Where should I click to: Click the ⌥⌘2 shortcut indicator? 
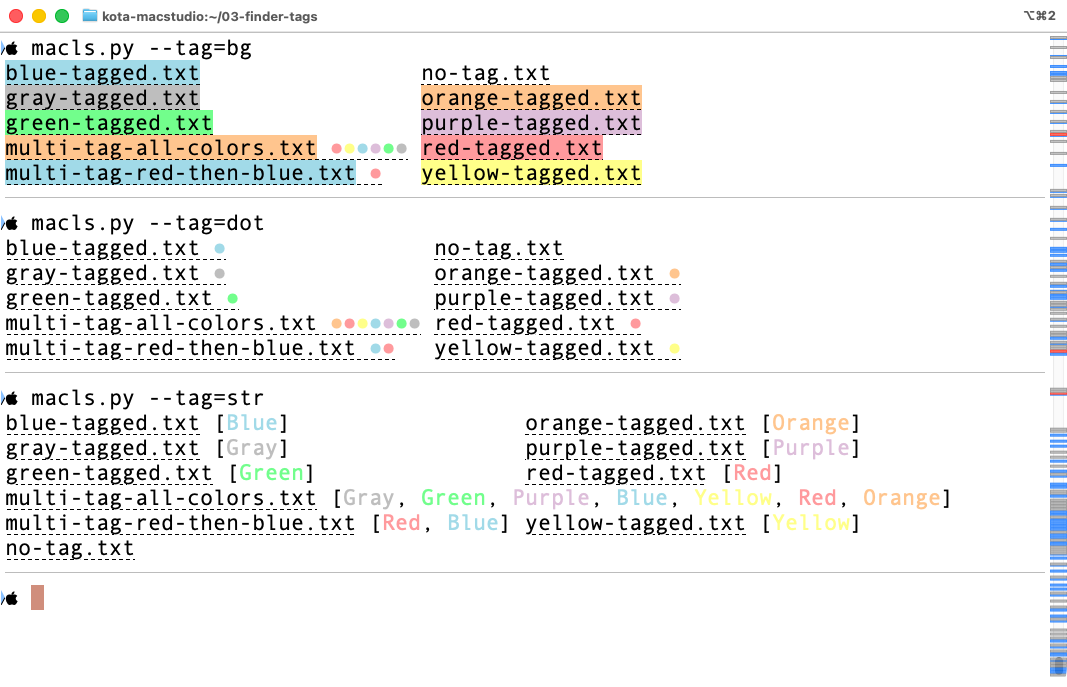tap(1039, 16)
